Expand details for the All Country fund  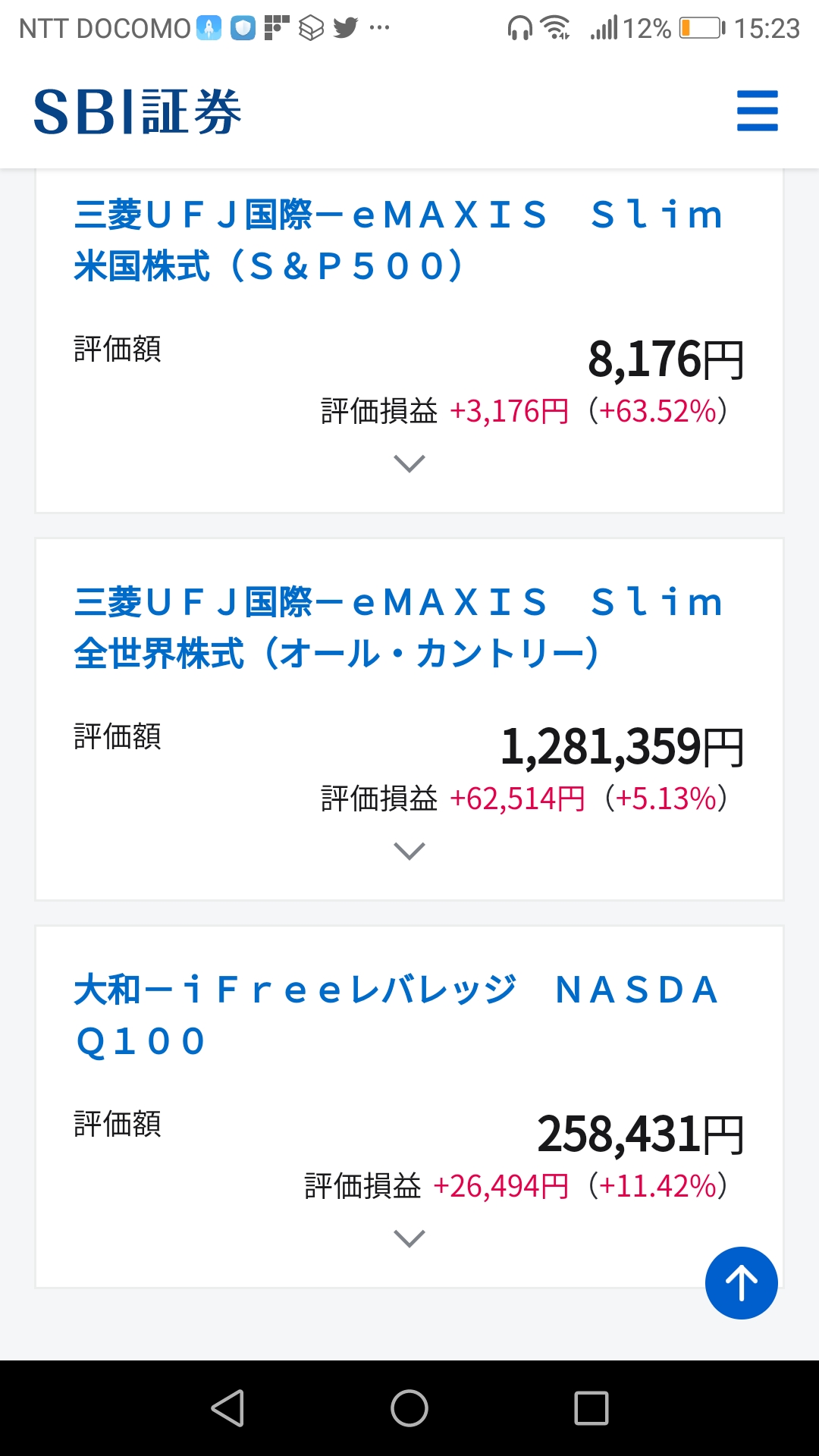[x=409, y=851]
